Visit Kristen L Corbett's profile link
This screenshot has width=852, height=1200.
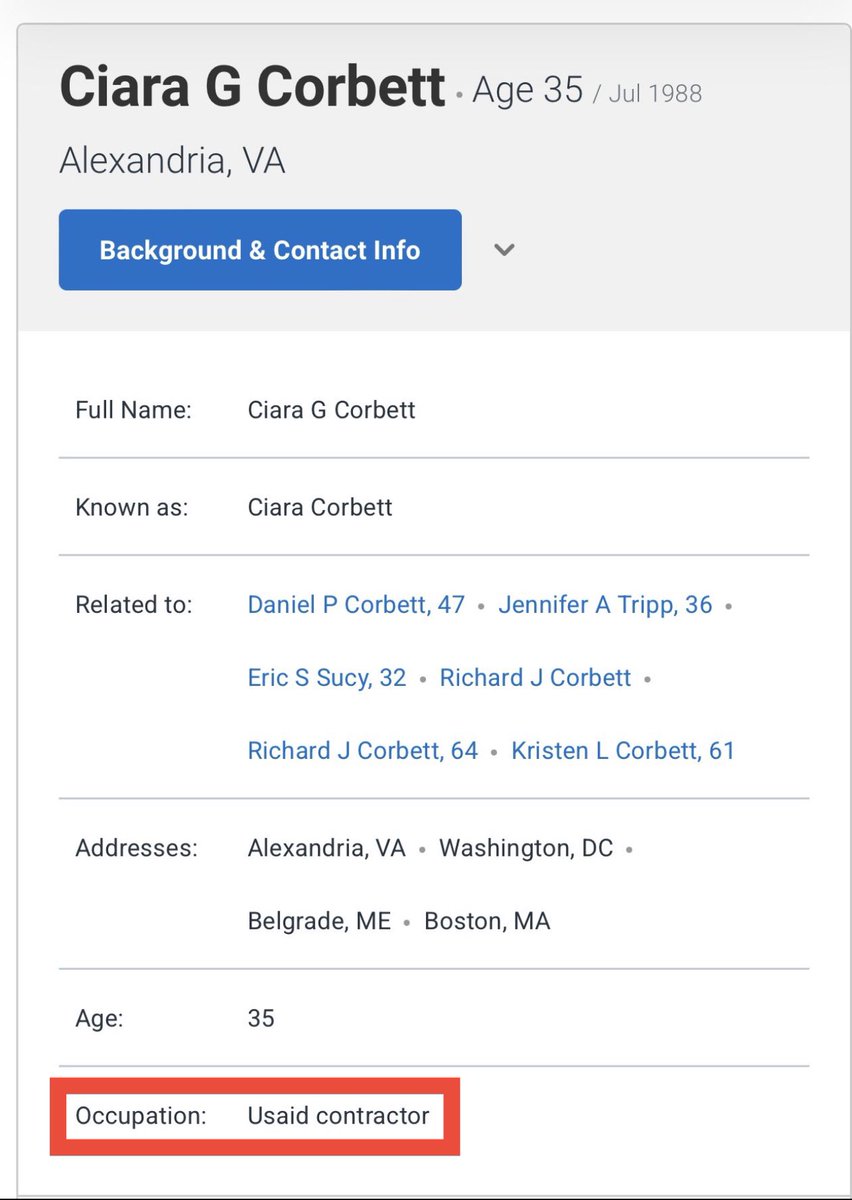click(x=622, y=751)
